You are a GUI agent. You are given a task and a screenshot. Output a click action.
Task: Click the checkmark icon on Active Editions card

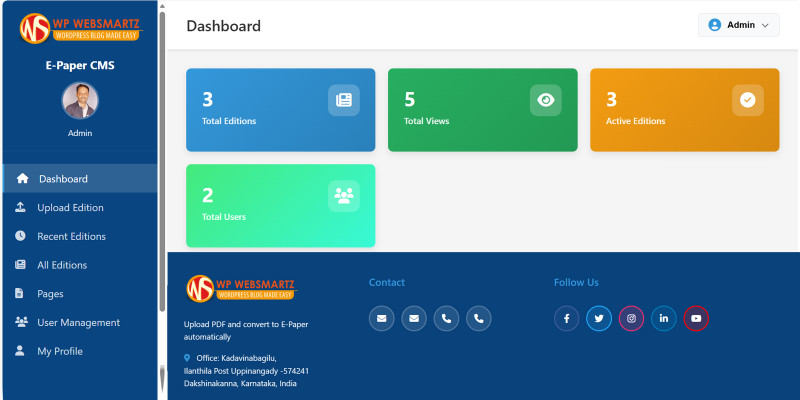click(747, 100)
